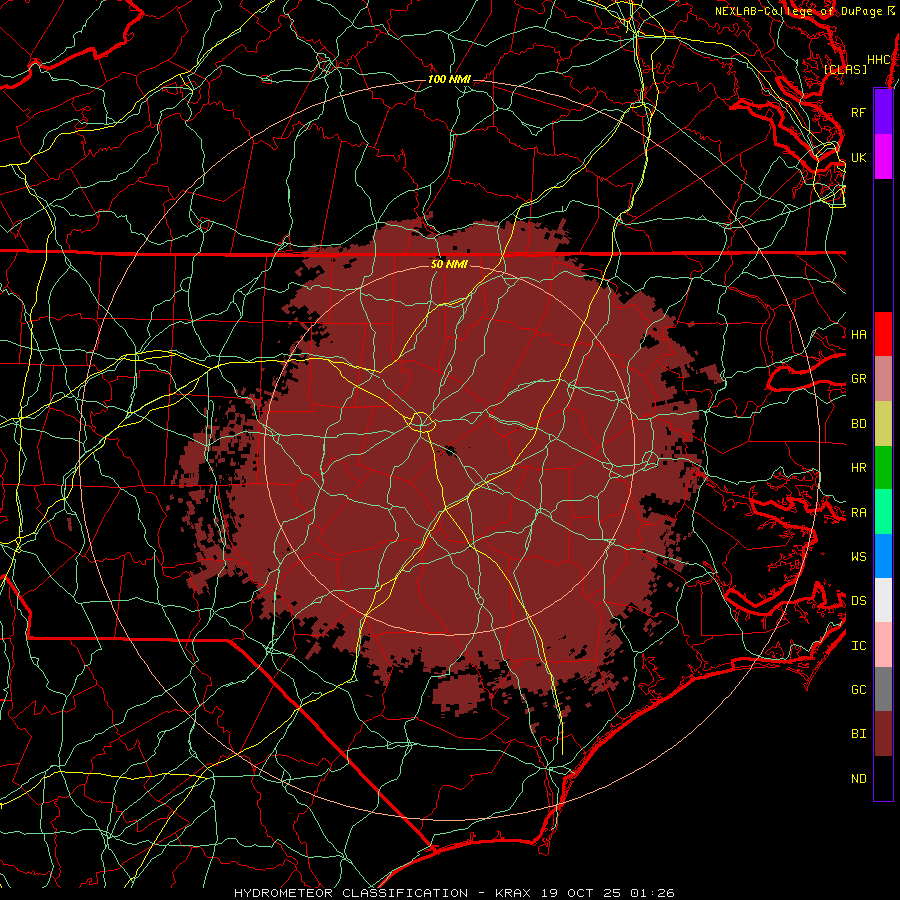Click the RA light green legend block
Screen dimensions: 900x900
tap(883, 512)
